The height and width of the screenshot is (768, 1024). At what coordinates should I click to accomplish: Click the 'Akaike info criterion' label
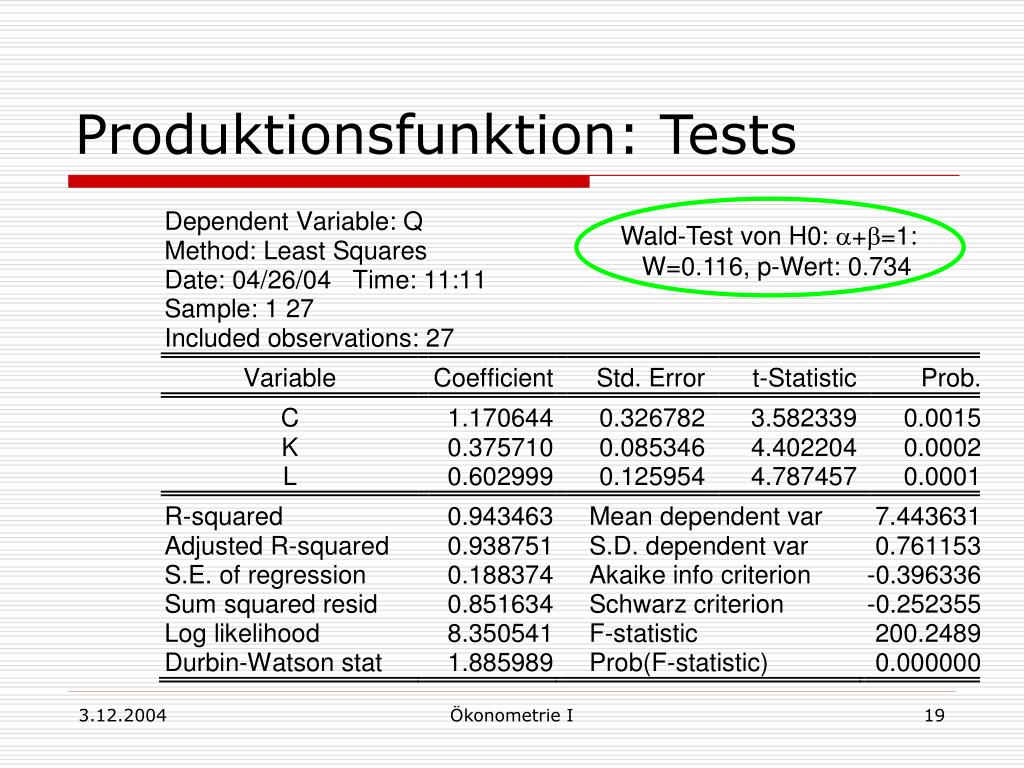699,575
